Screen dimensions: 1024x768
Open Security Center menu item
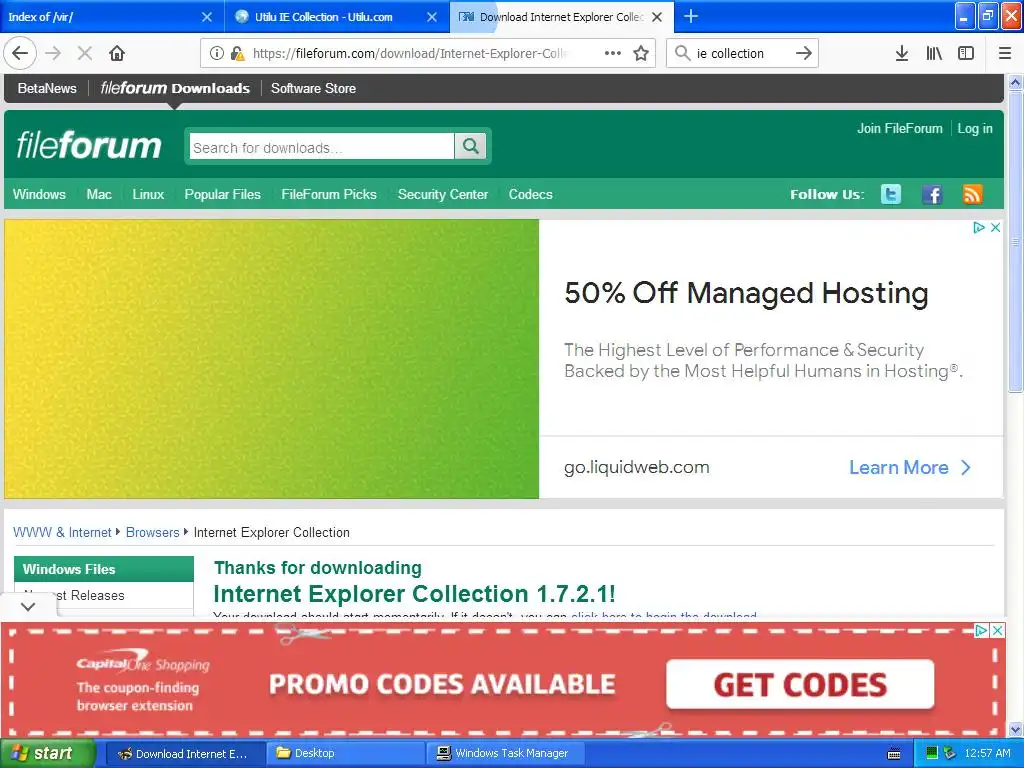point(443,195)
